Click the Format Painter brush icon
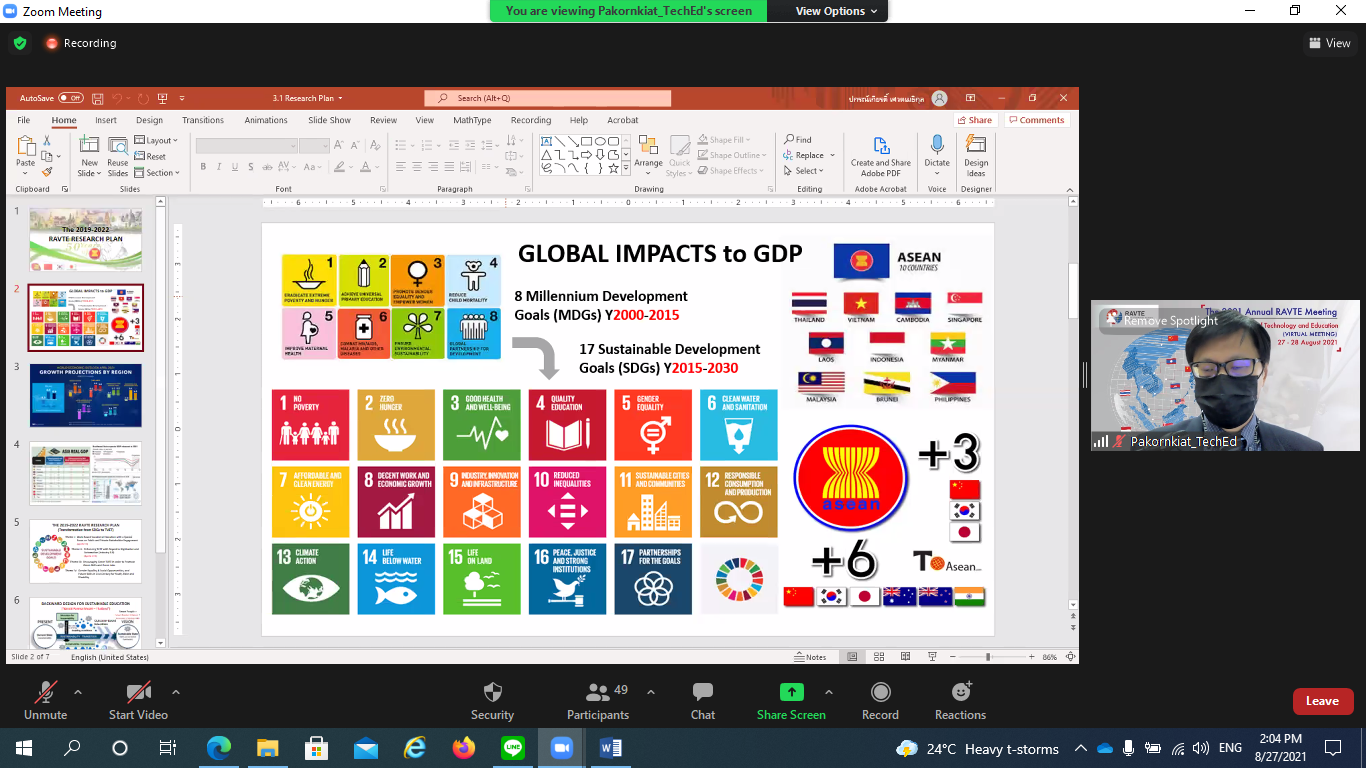 (46, 171)
